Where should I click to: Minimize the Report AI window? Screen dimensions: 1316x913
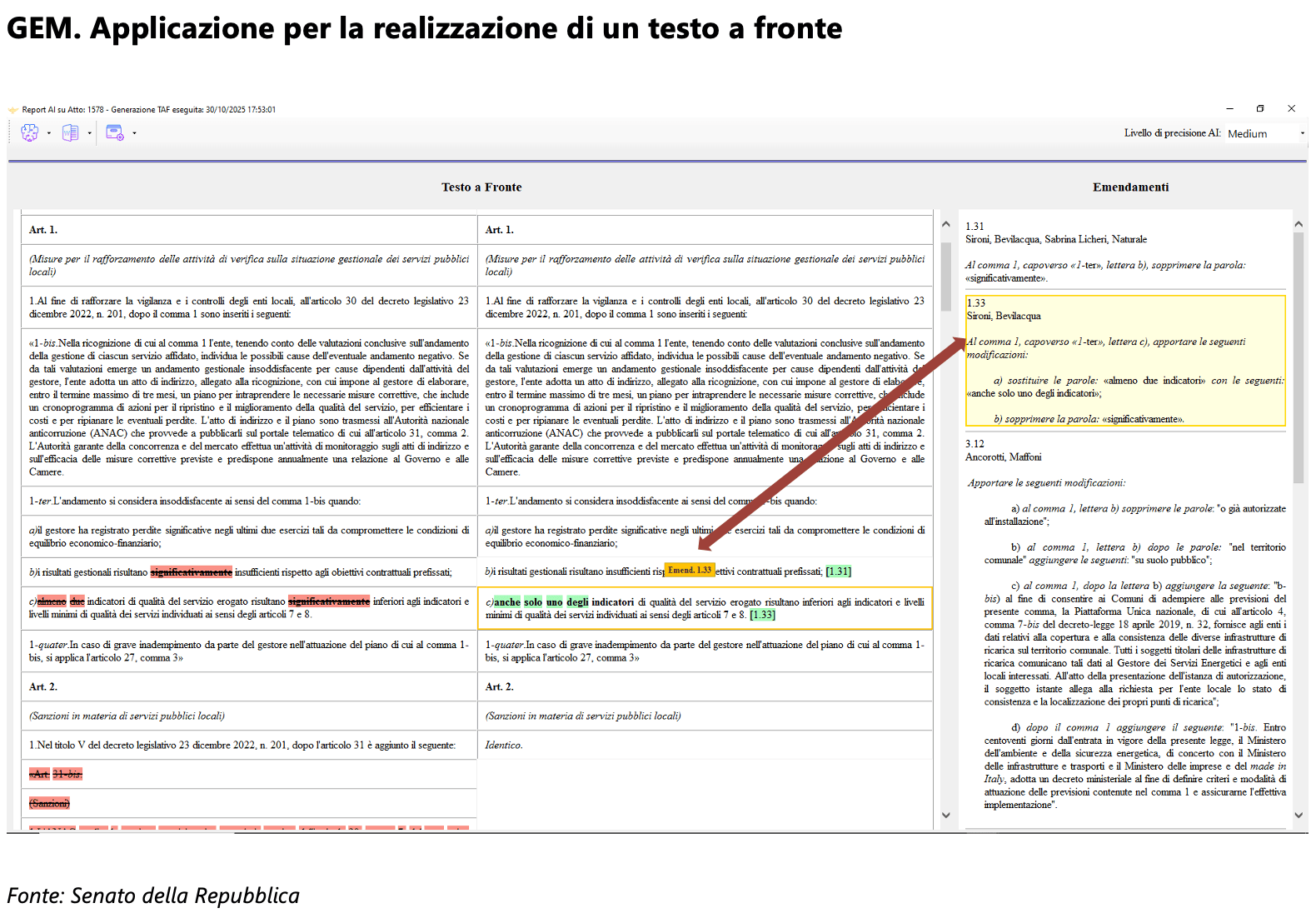(1229, 109)
